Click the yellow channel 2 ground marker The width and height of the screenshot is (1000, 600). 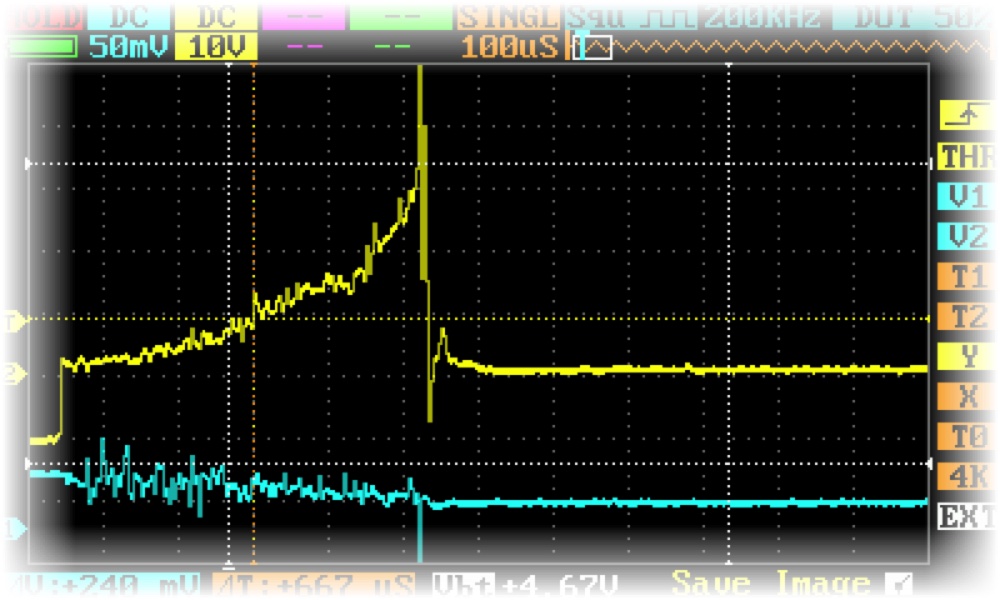tap(16, 373)
